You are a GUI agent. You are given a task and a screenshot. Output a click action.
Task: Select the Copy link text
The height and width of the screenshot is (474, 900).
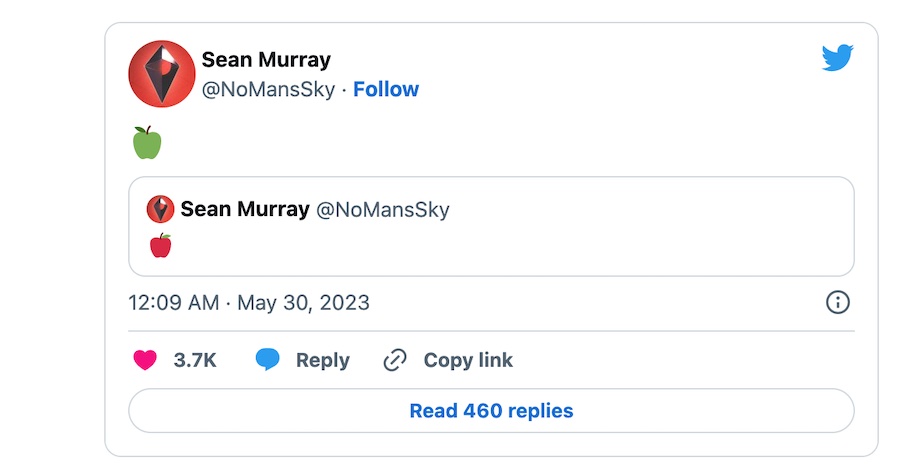point(467,360)
